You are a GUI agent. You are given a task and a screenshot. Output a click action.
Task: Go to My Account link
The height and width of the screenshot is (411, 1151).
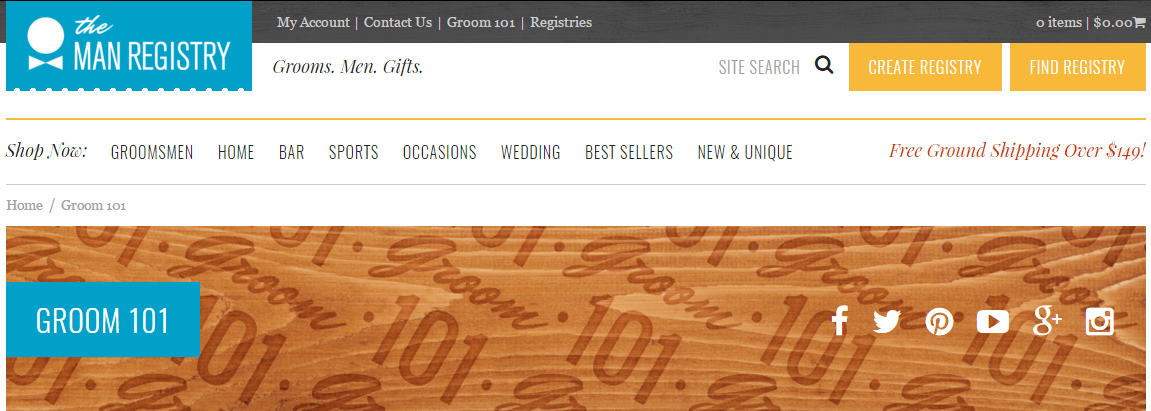[313, 23]
